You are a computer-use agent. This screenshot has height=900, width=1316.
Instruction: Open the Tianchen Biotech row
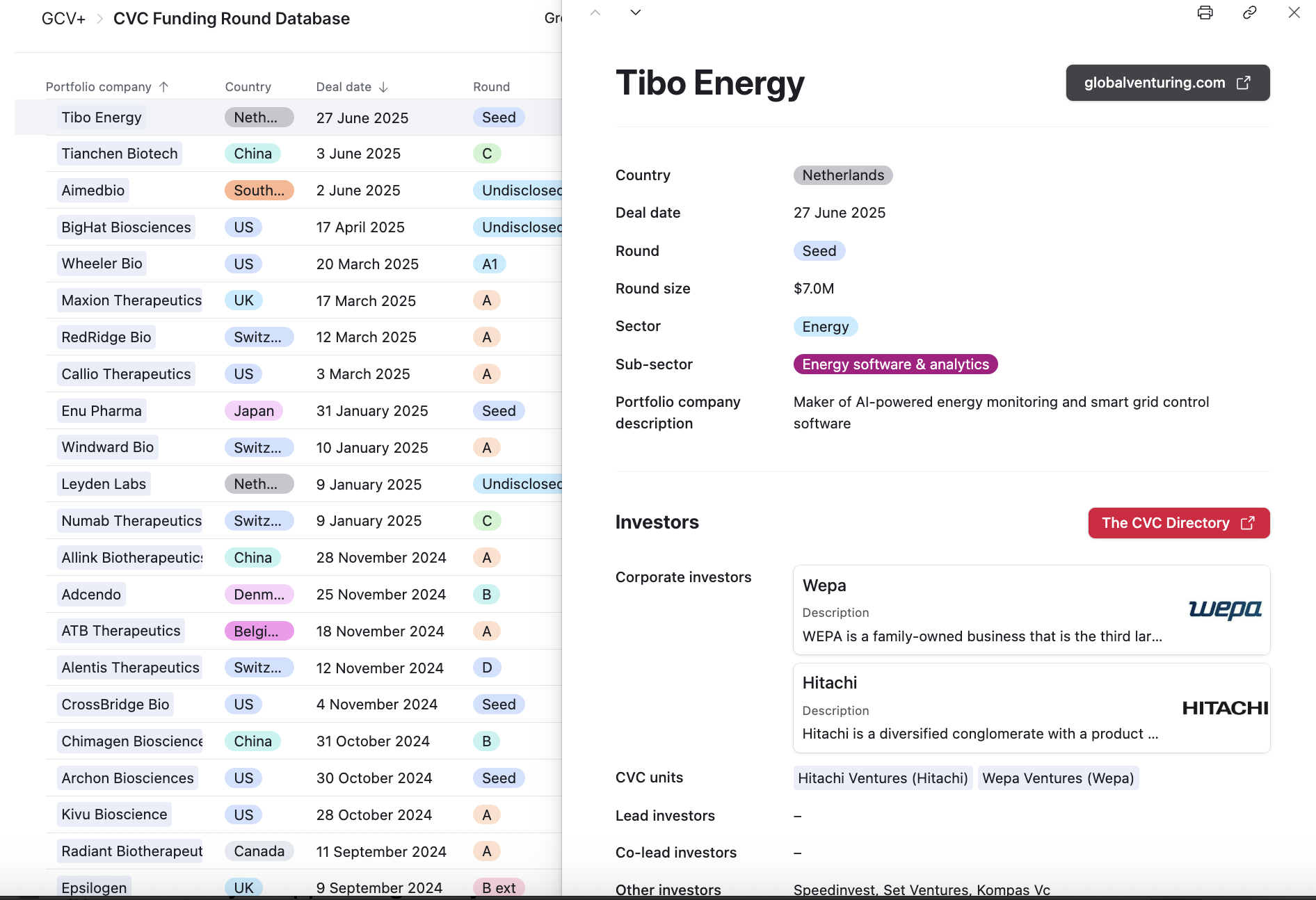click(x=120, y=154)
